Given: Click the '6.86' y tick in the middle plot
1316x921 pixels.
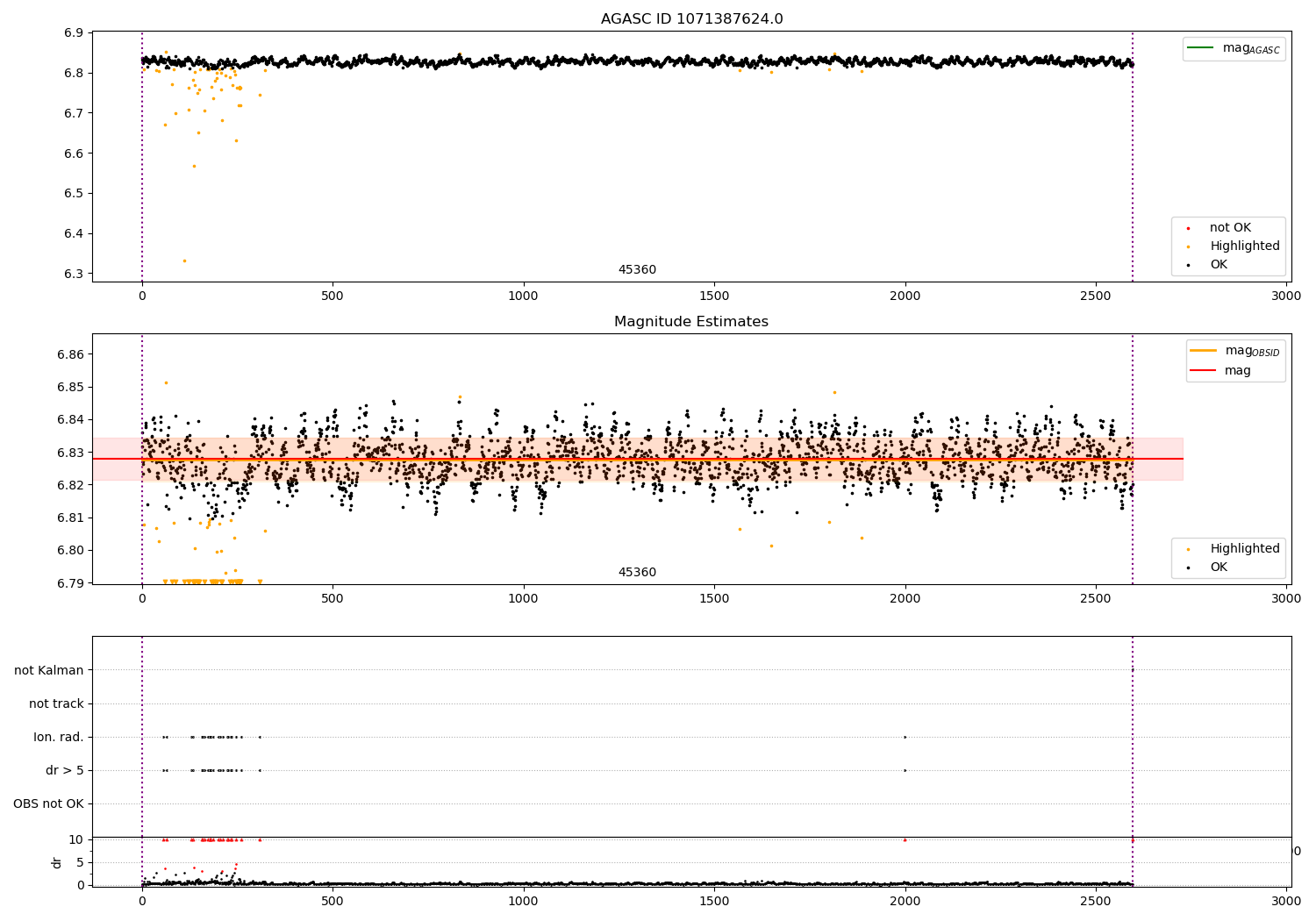Looking at the screenshot, I should point(72,354).
